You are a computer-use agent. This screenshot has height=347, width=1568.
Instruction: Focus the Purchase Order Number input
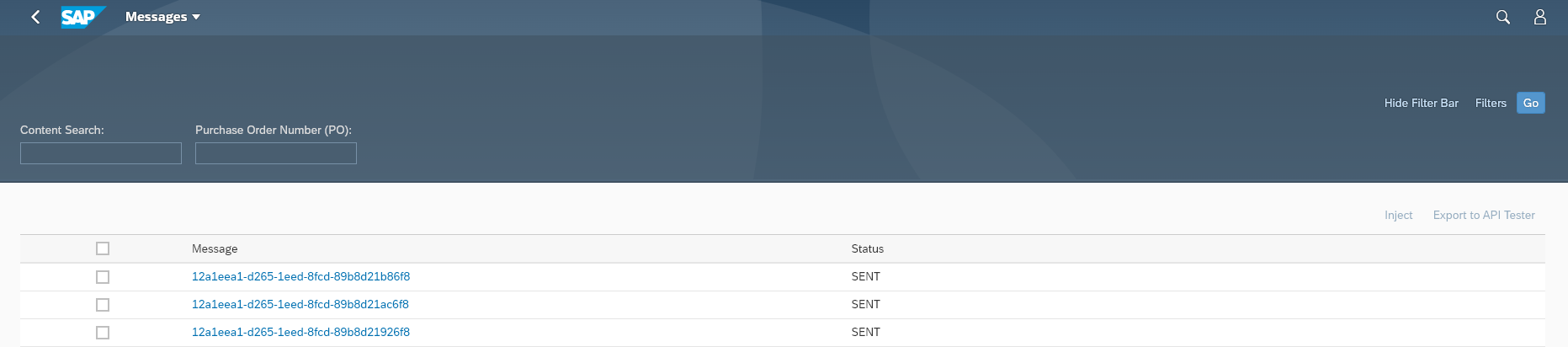[x=276, y=153]
